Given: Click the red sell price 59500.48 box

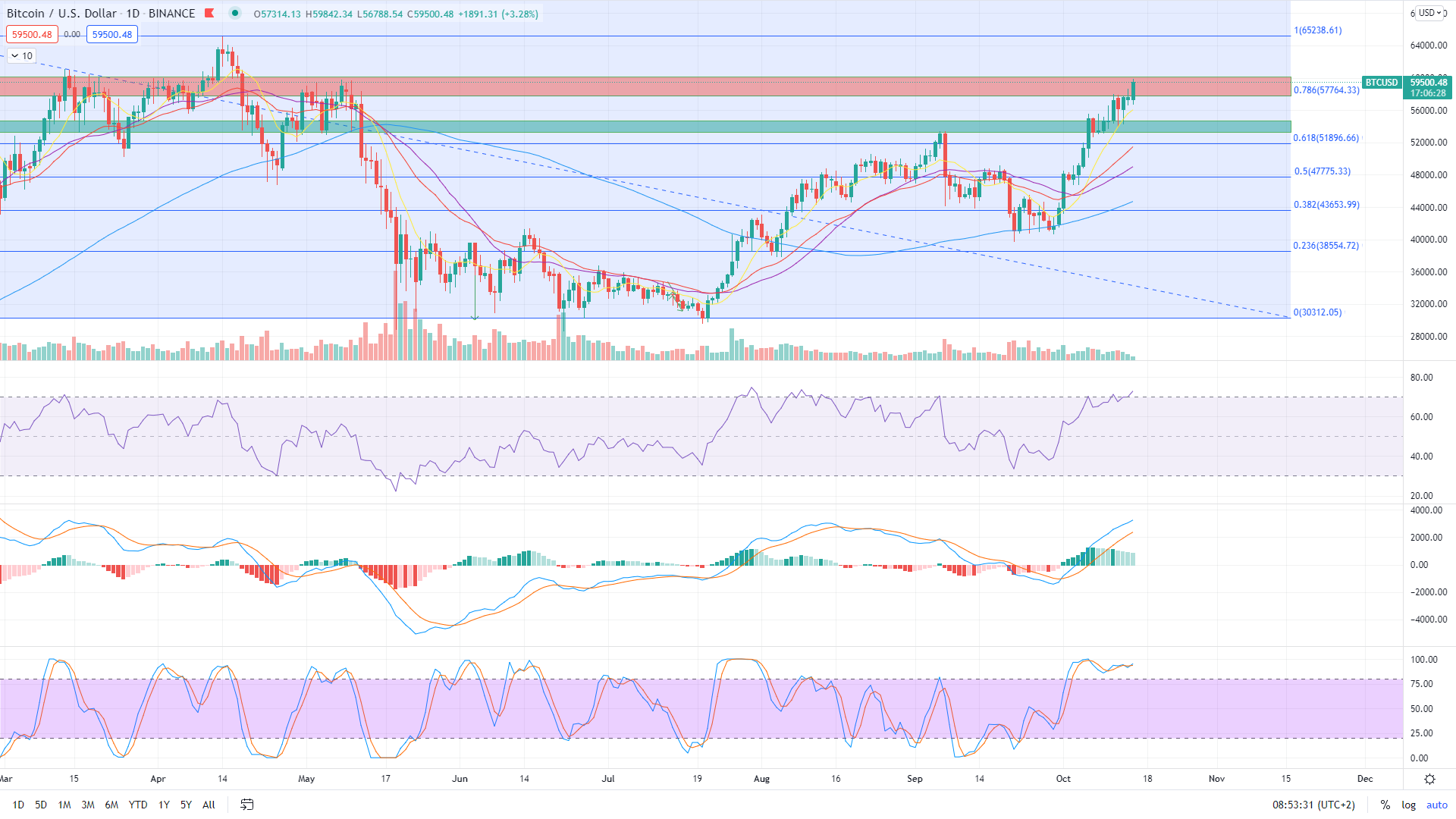Looking at the screenshot, I should tap(32, 34).
